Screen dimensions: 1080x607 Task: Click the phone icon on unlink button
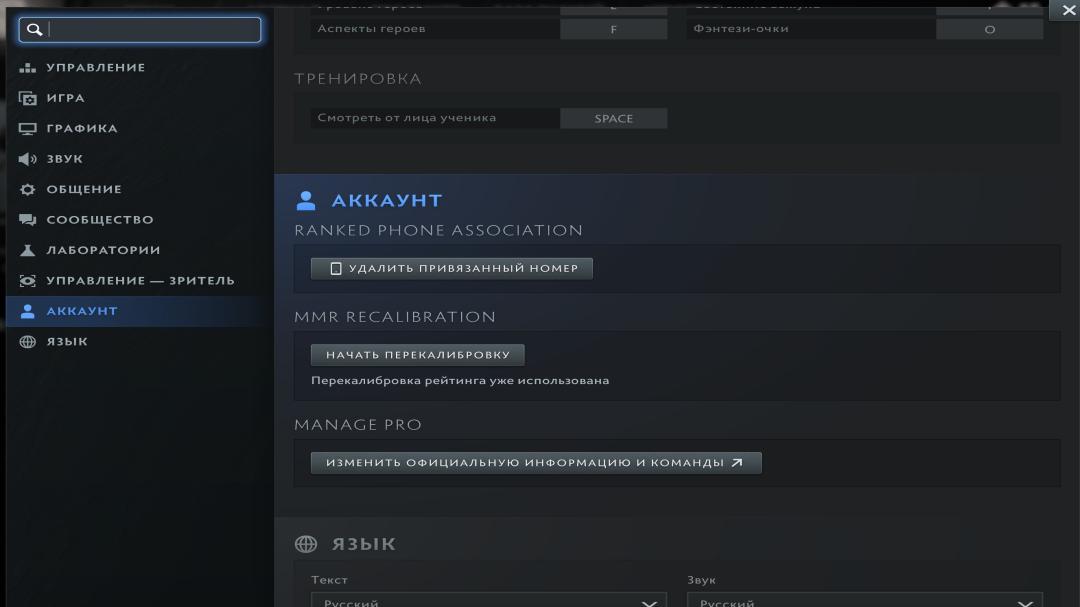(x=335, y=269)
